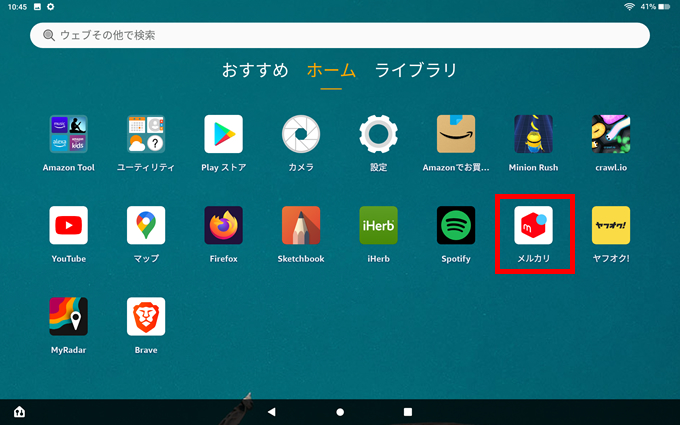
Task: Open the ヤフオク! app
Action: pyautogui.click(x=611, y=225)
